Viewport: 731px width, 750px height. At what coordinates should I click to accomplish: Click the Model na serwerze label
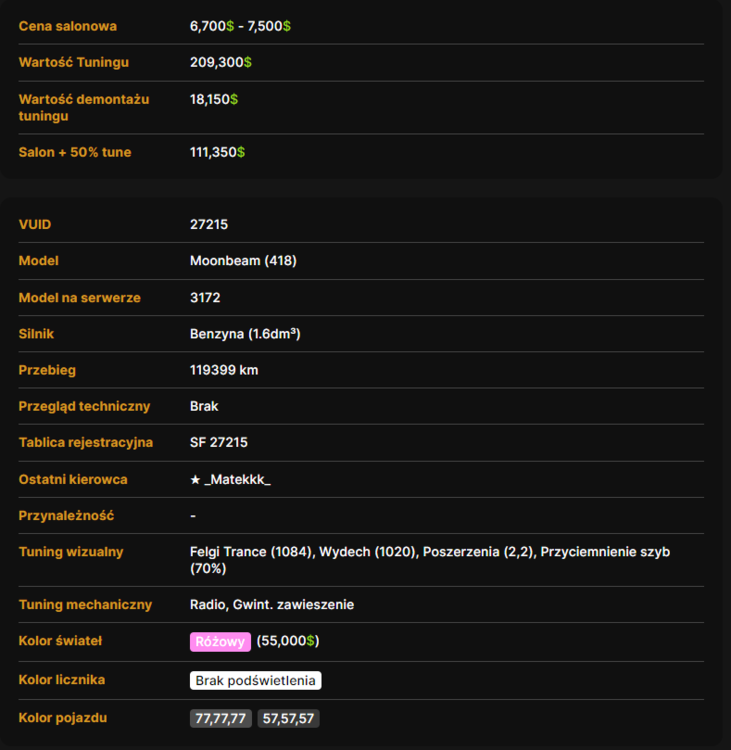pos(79,298)
